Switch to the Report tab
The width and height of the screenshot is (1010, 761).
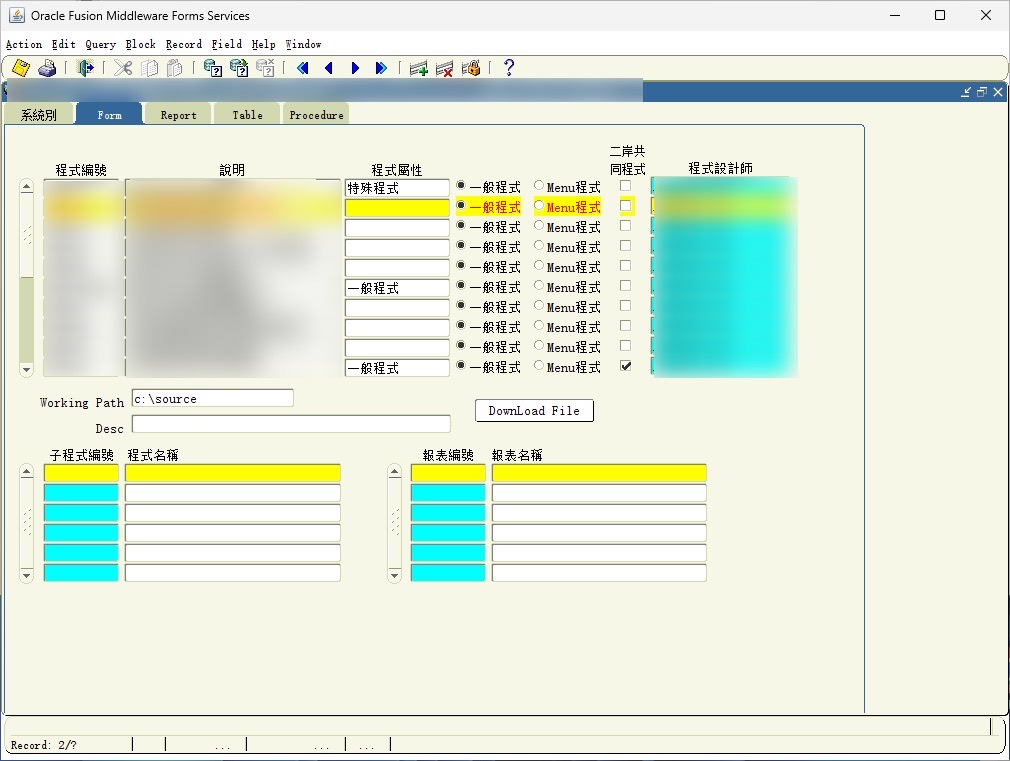pos(178,115)
